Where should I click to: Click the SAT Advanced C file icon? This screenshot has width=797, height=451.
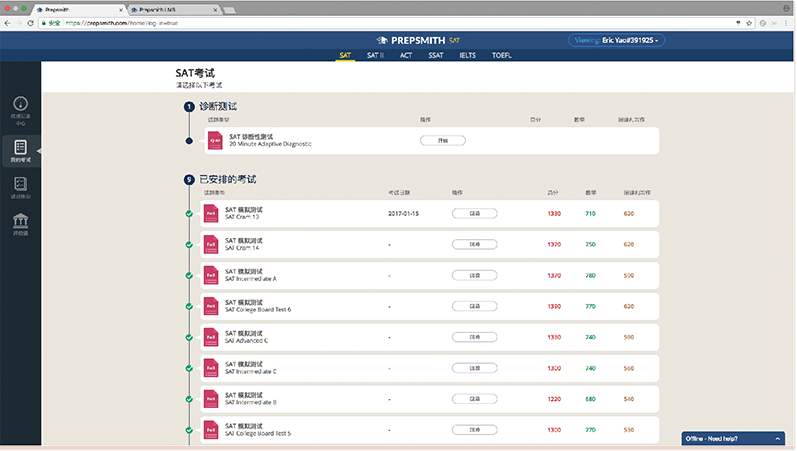coord(211,337)
